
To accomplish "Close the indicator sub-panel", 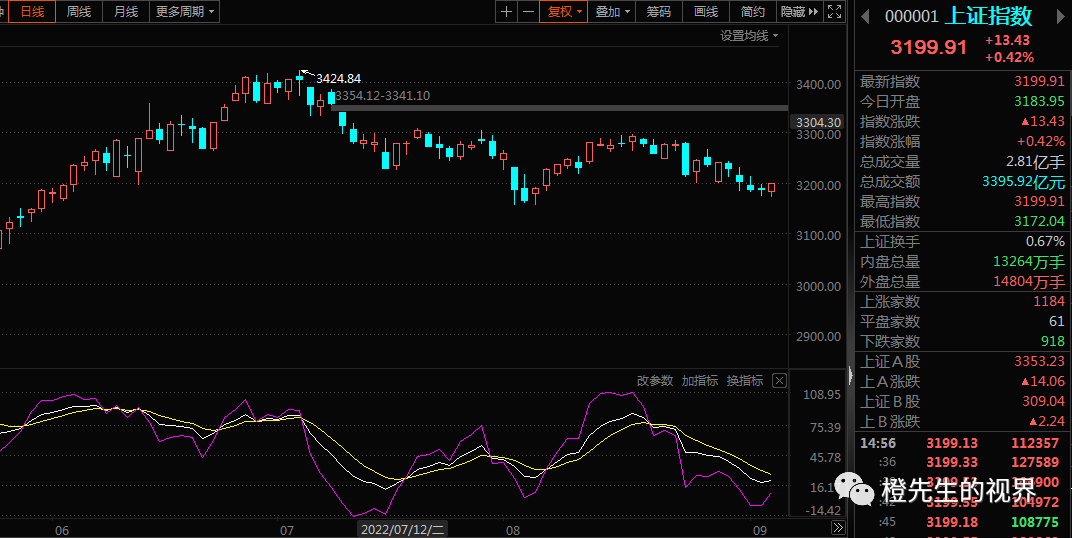I will (x=779, y=381).
